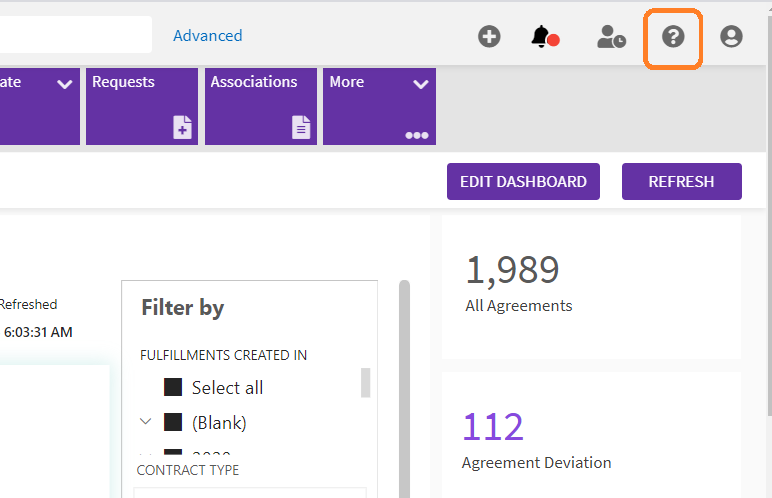Click the 1,989 All Agreements card
772x498 pixels.
coord(591,285)
